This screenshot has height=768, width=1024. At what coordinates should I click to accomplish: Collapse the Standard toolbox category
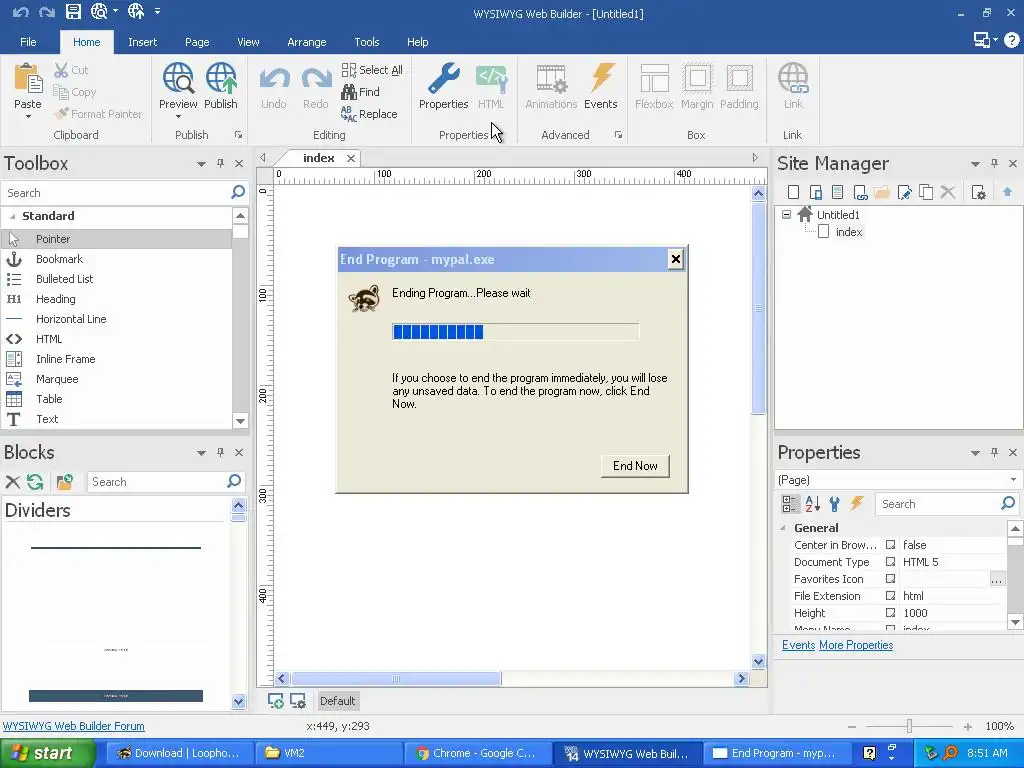12,216
